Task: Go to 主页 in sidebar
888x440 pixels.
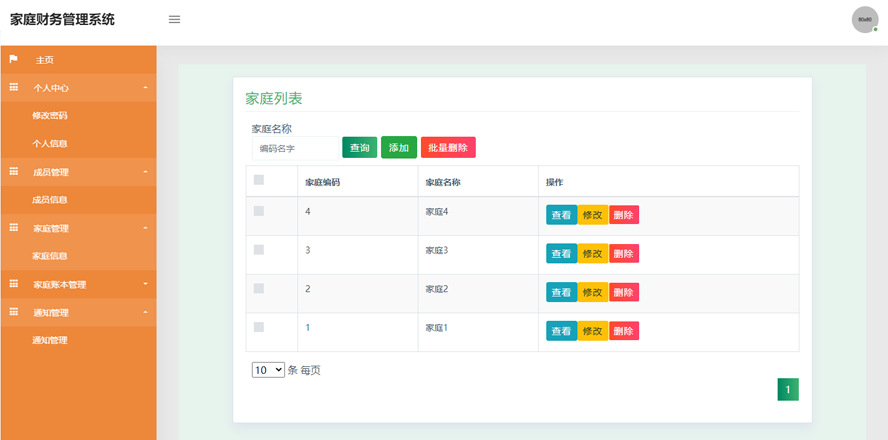Action: [45, 60]
